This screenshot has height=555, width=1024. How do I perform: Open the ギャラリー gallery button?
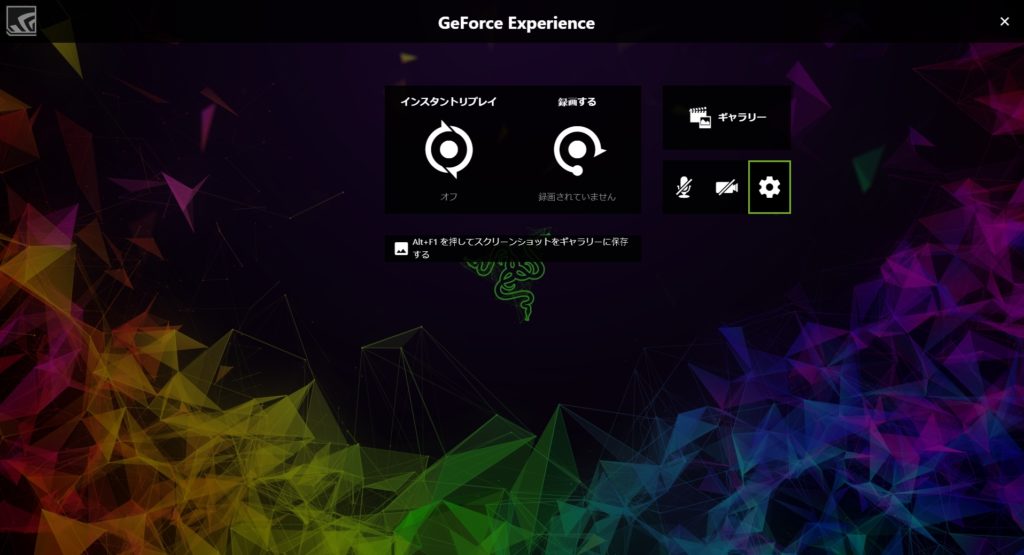[x=727, y=118]
